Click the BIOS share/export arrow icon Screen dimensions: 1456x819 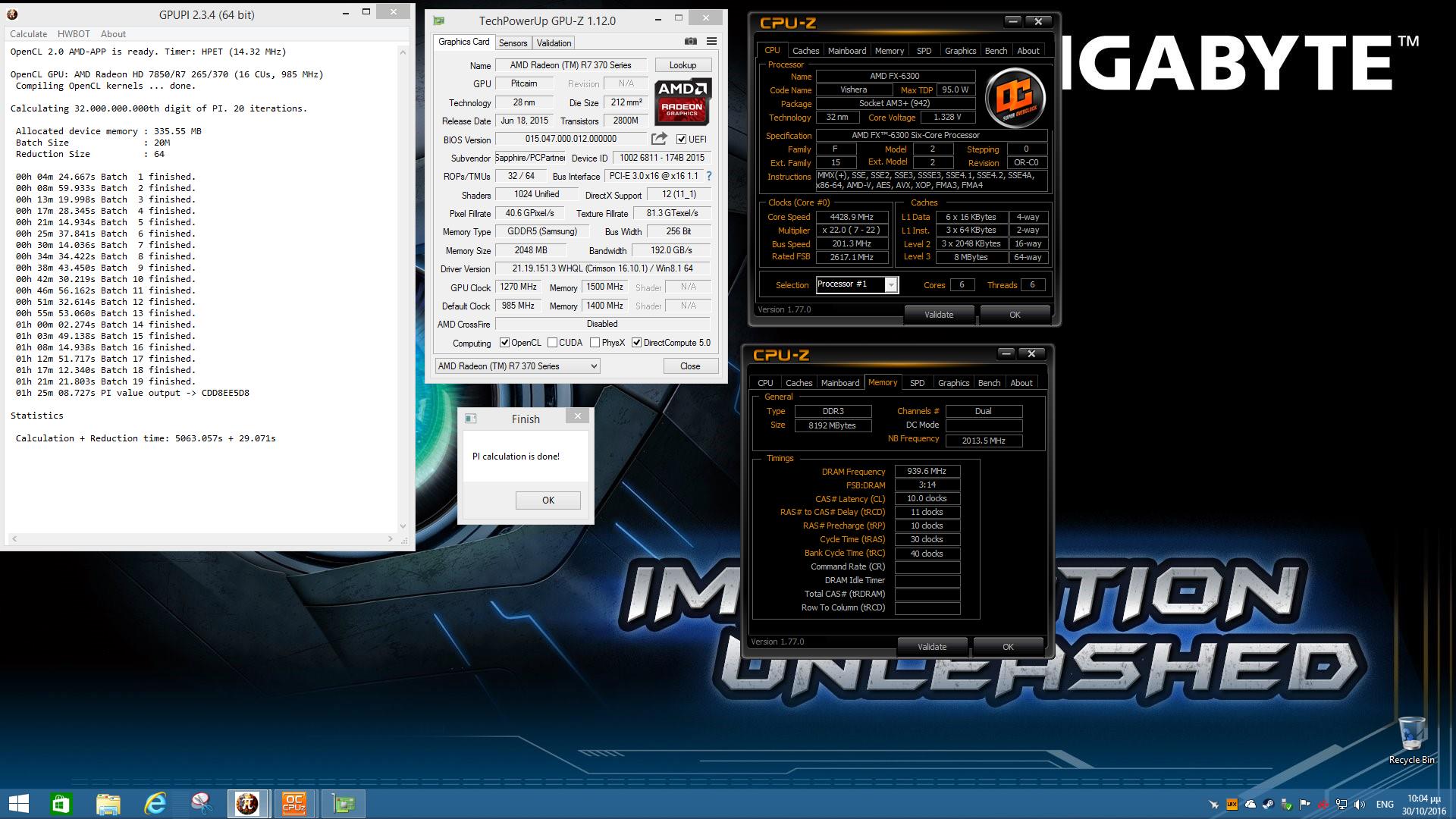(x=659, y=139)
